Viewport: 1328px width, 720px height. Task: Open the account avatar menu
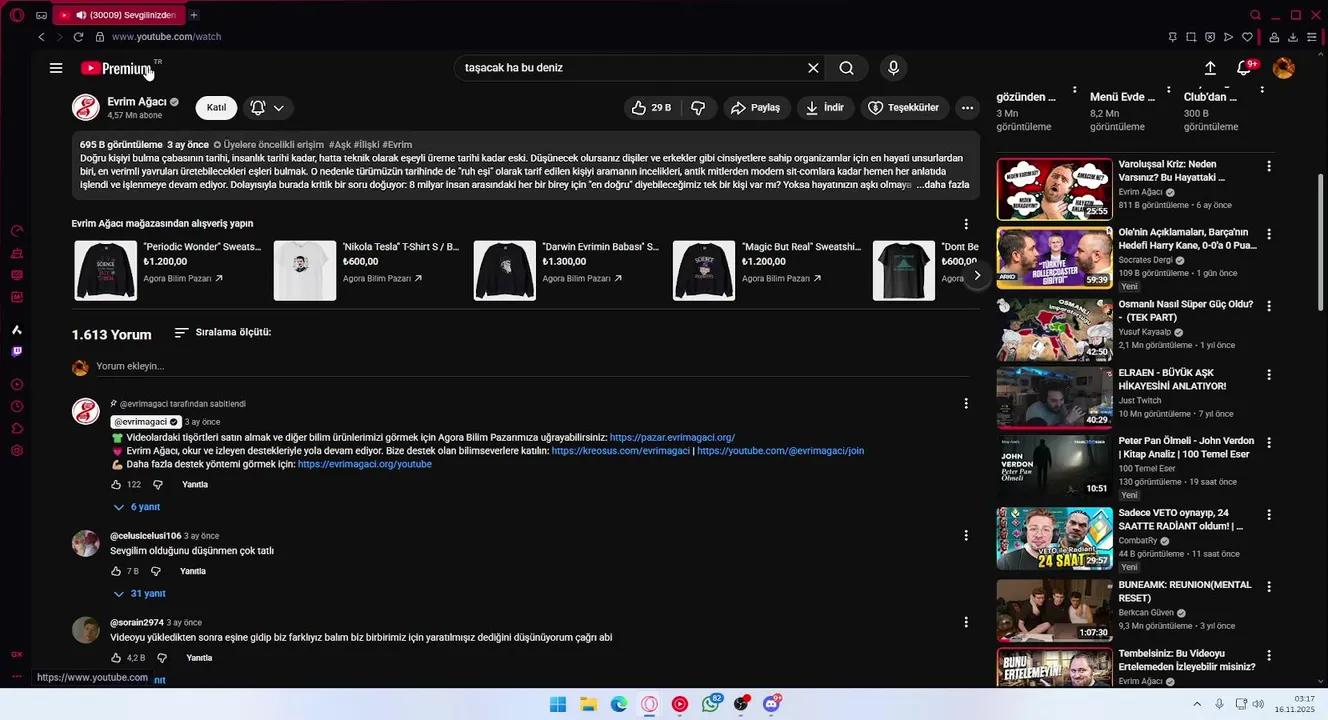click(1284, 68)
